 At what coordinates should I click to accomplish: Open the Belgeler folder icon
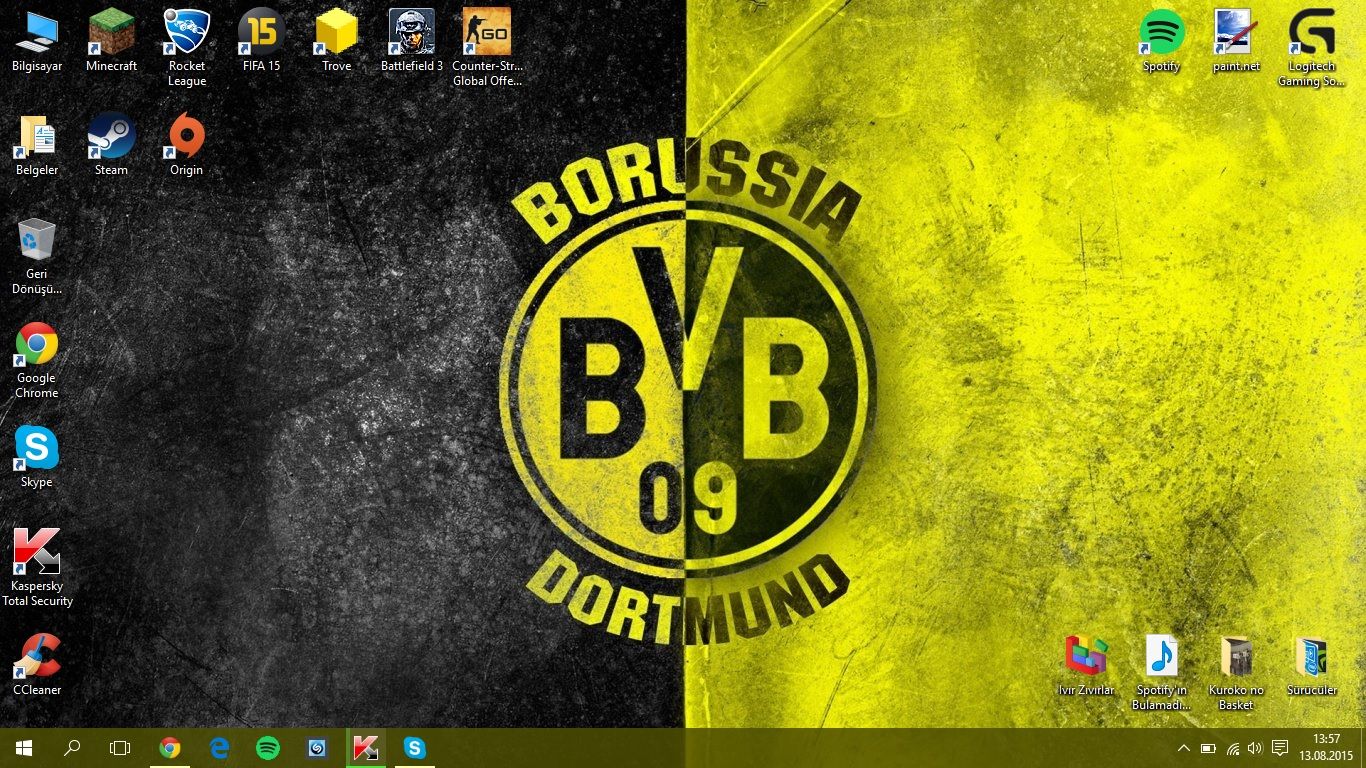pyautogui.click(x=37, y=145)
